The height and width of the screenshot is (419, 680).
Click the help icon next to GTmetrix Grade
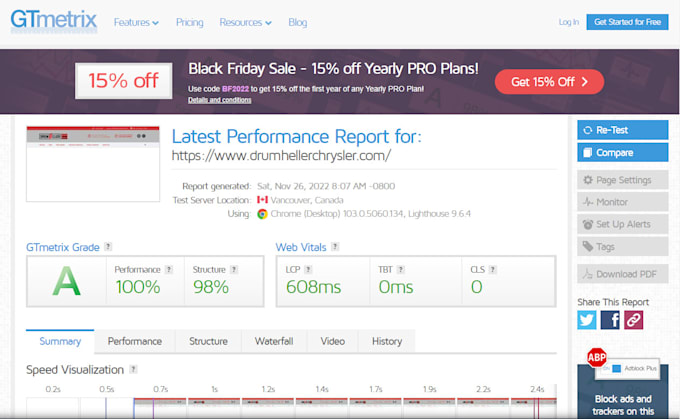click(108, 246)
